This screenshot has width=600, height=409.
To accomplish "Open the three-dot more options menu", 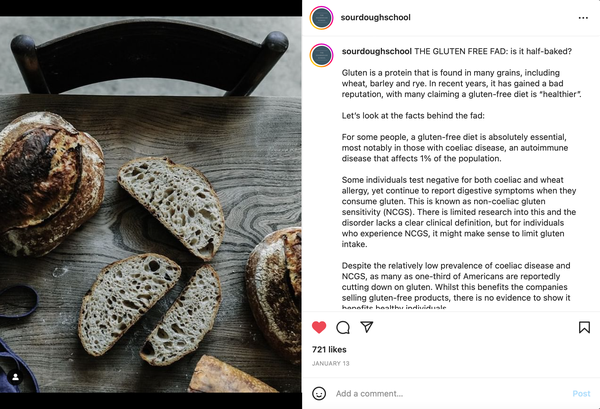I will click(x=583, y=18).
